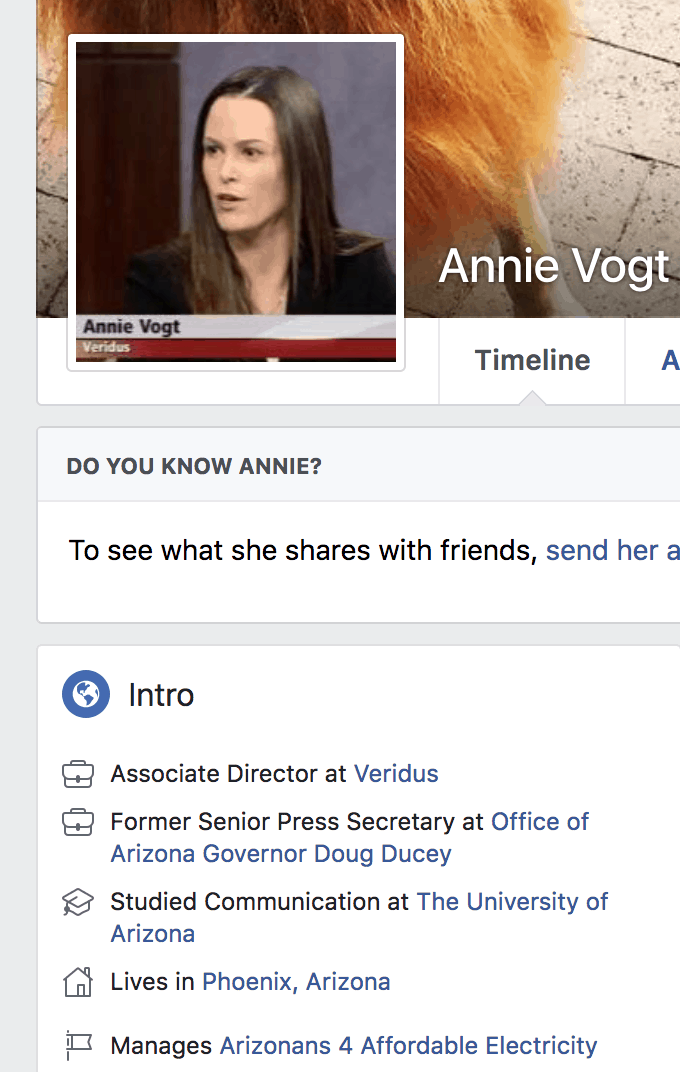Open Annie Vogt's profile picture

[x=236, y=202]
